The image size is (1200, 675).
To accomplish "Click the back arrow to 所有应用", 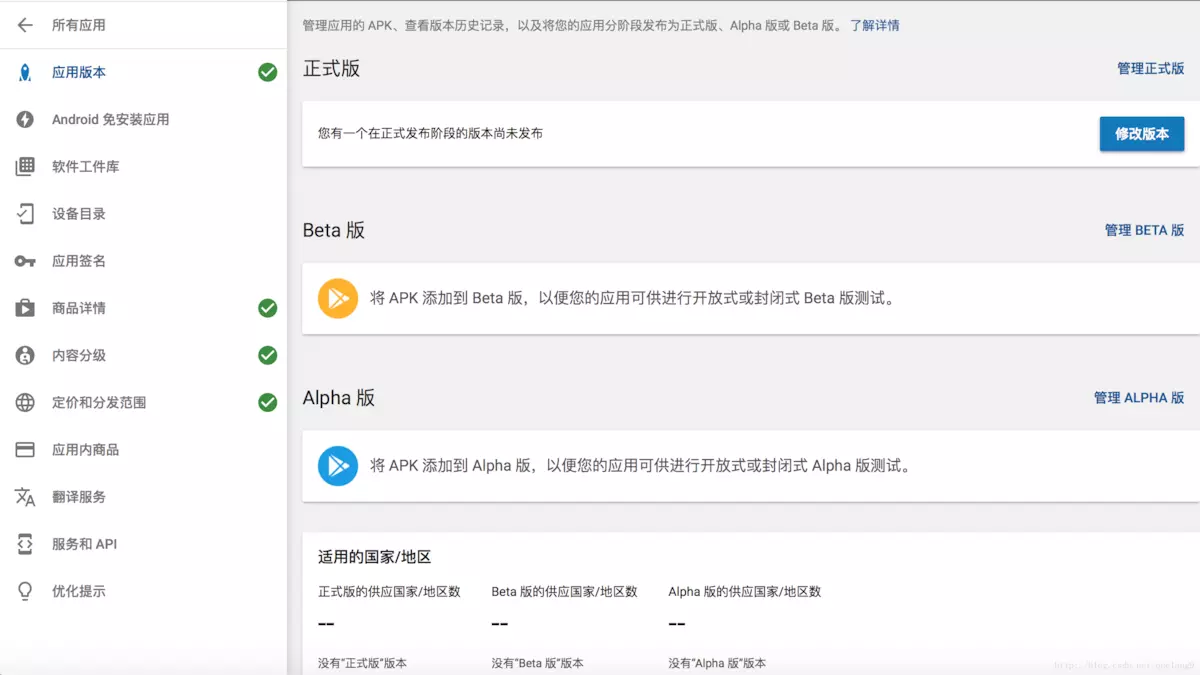I will [x=24, y=25].
